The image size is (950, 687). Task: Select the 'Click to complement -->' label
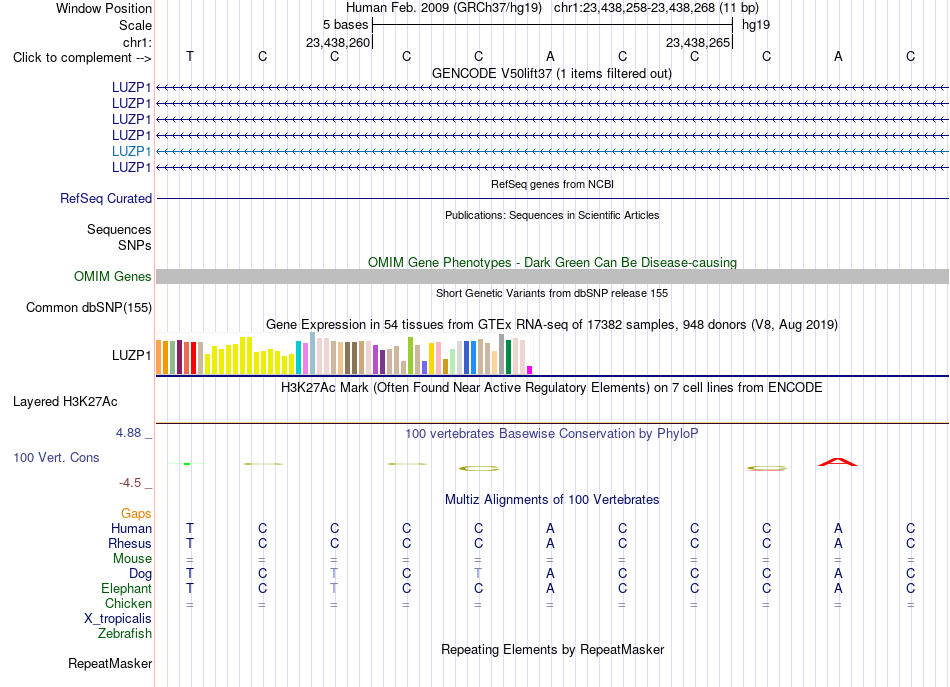(82, 58)
